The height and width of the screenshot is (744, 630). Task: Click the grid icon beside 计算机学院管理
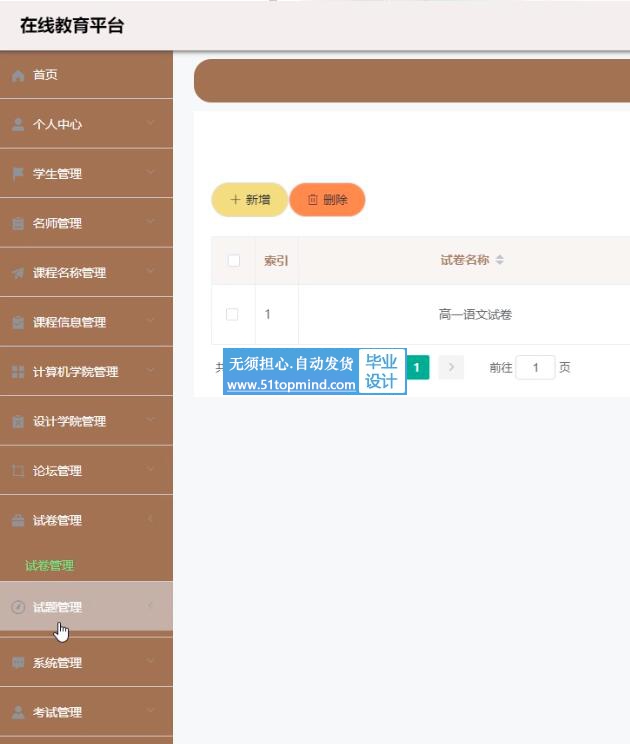[18, 372]
